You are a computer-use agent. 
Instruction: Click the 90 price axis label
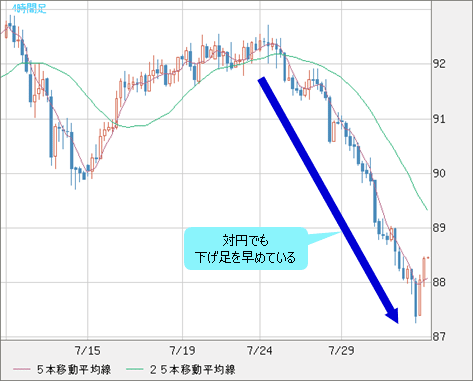(x=439, y=173)
